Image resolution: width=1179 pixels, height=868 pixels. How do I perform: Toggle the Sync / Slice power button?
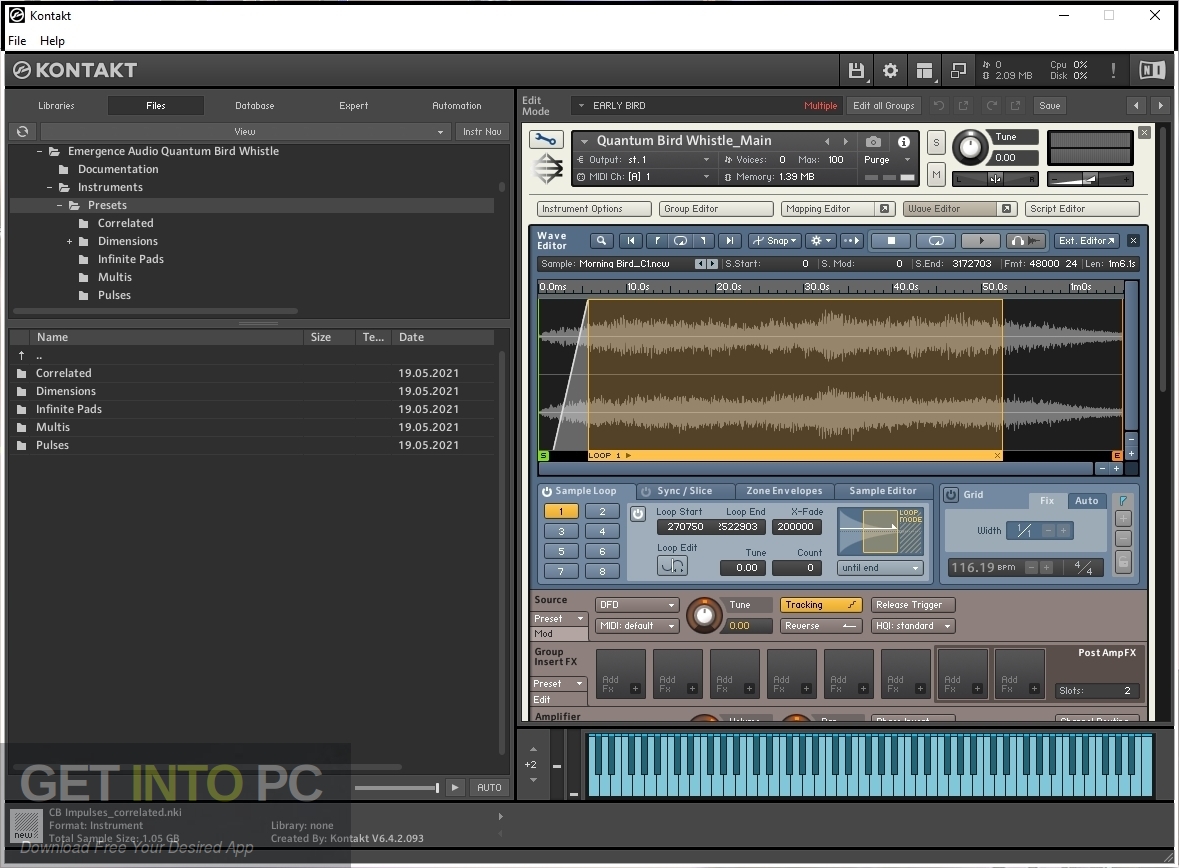[x=646, y=491]
